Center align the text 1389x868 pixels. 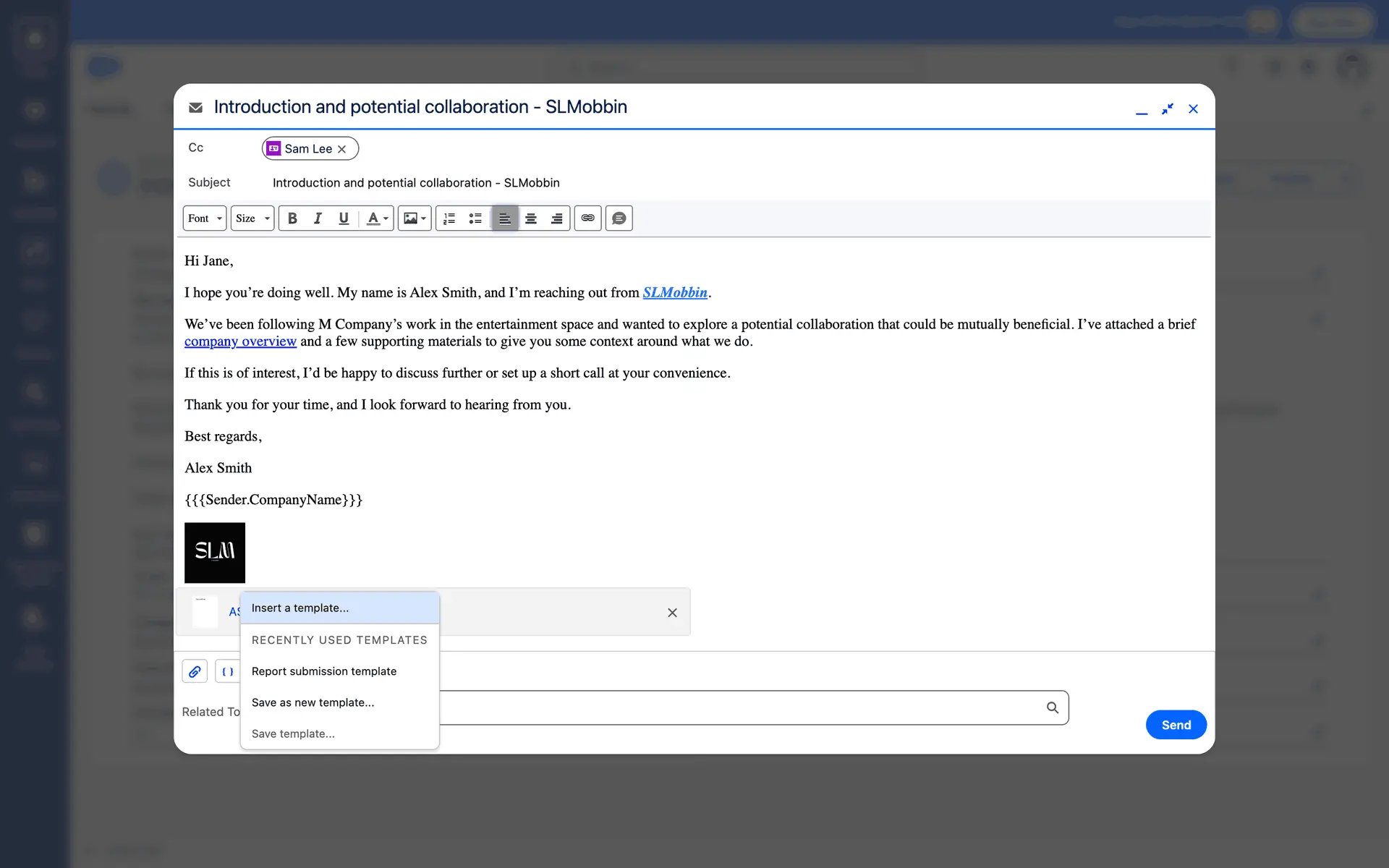pyautogui.click(x=531, y=218)
